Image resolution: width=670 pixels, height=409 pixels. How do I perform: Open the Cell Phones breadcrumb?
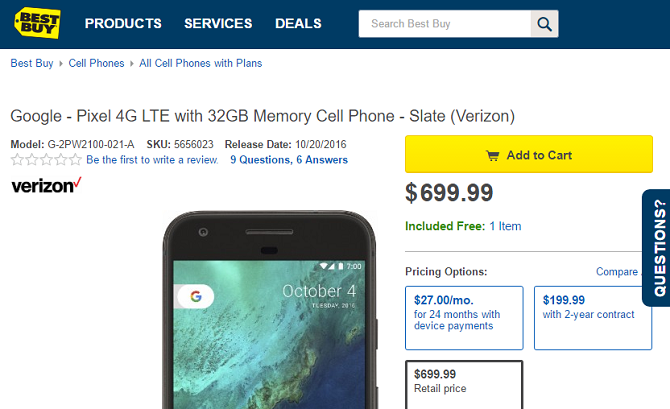click(x=96, y=63)
